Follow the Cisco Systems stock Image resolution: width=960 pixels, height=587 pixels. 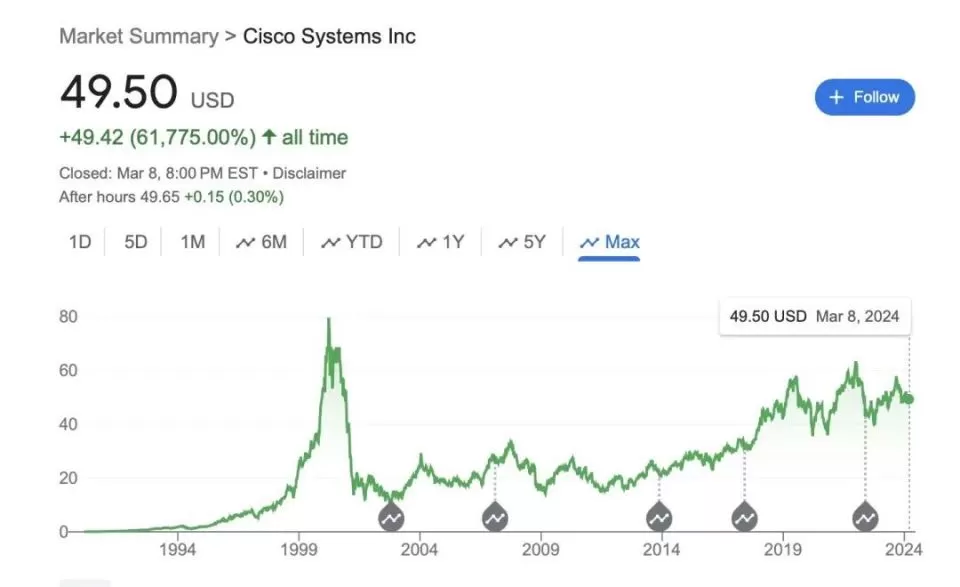(864, 97)
